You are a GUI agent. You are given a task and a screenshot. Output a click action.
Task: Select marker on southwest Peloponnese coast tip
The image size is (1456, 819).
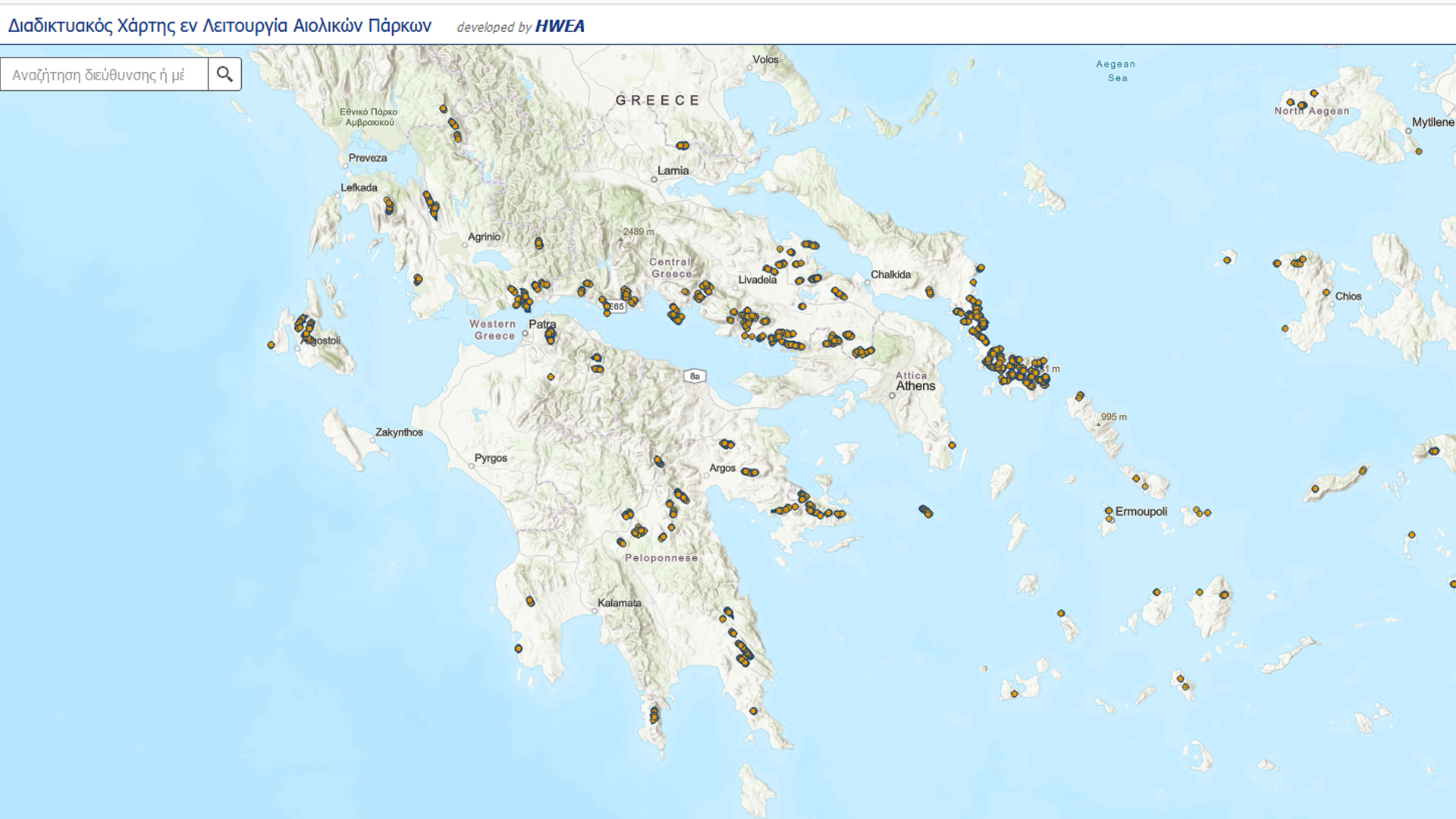[519, 648]
